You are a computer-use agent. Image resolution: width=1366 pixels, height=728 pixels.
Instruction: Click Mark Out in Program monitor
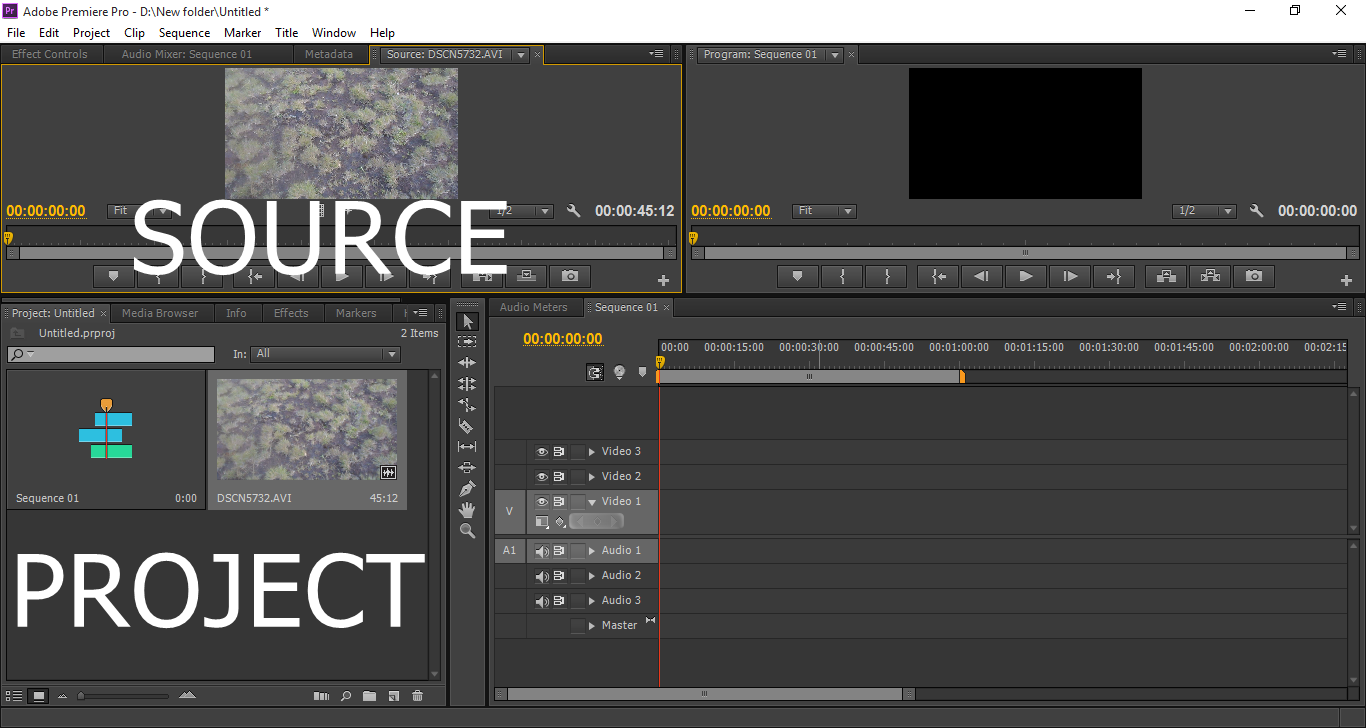886,276
